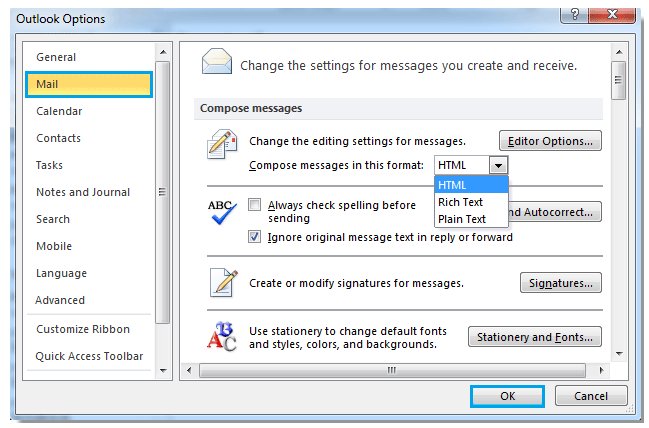Image resolution: width=649 pixels, height=428 pixels.
Task: Enable Always check spelling before sending
Action: point(254,204)
